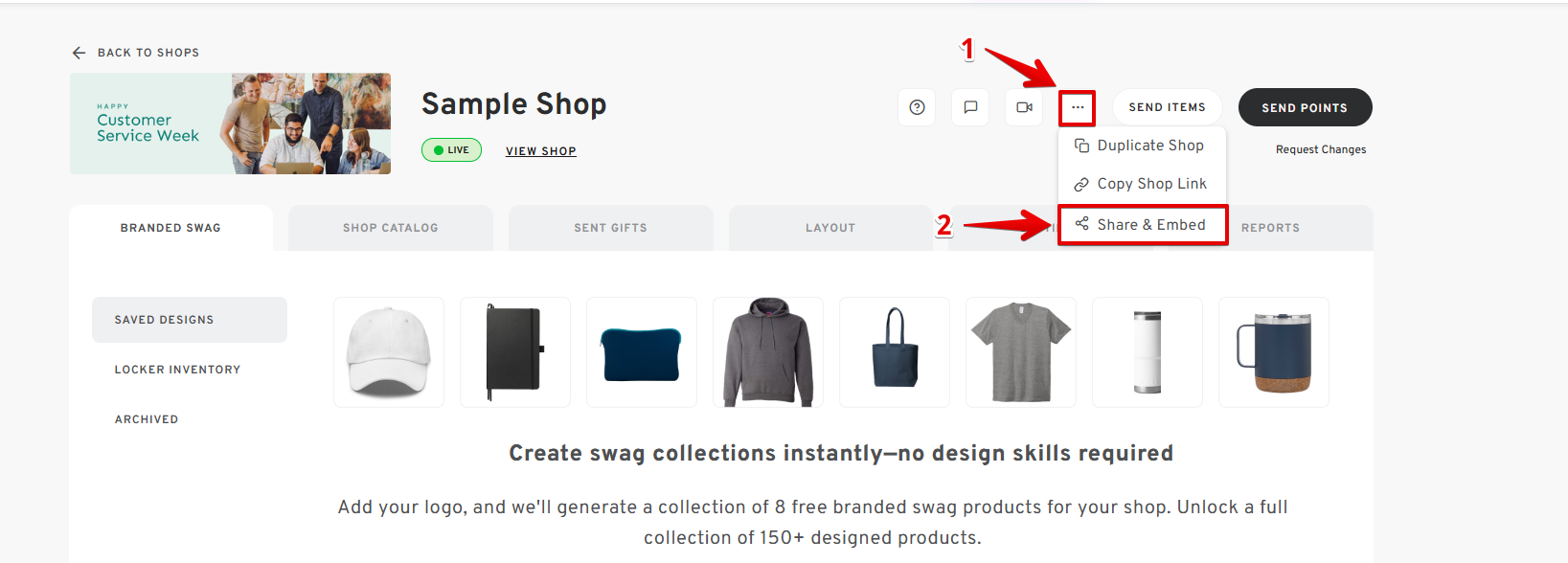Click the Request Changes link
The height and width of the screenshot is (563, 1568).
[1320, 149]
